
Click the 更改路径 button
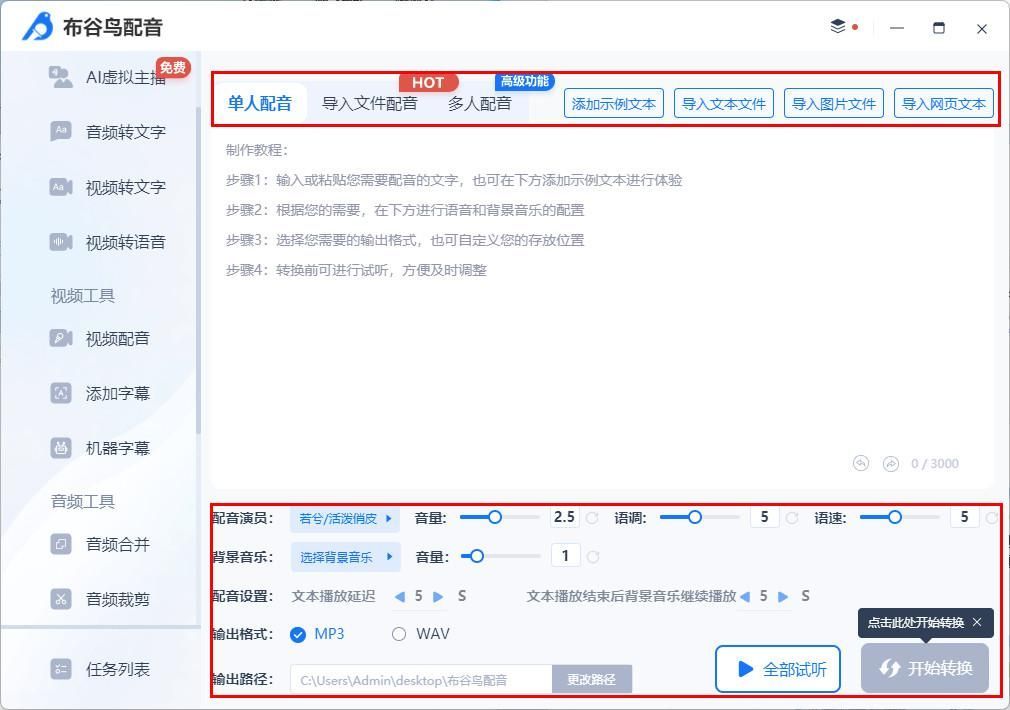[x=592, y=679]
